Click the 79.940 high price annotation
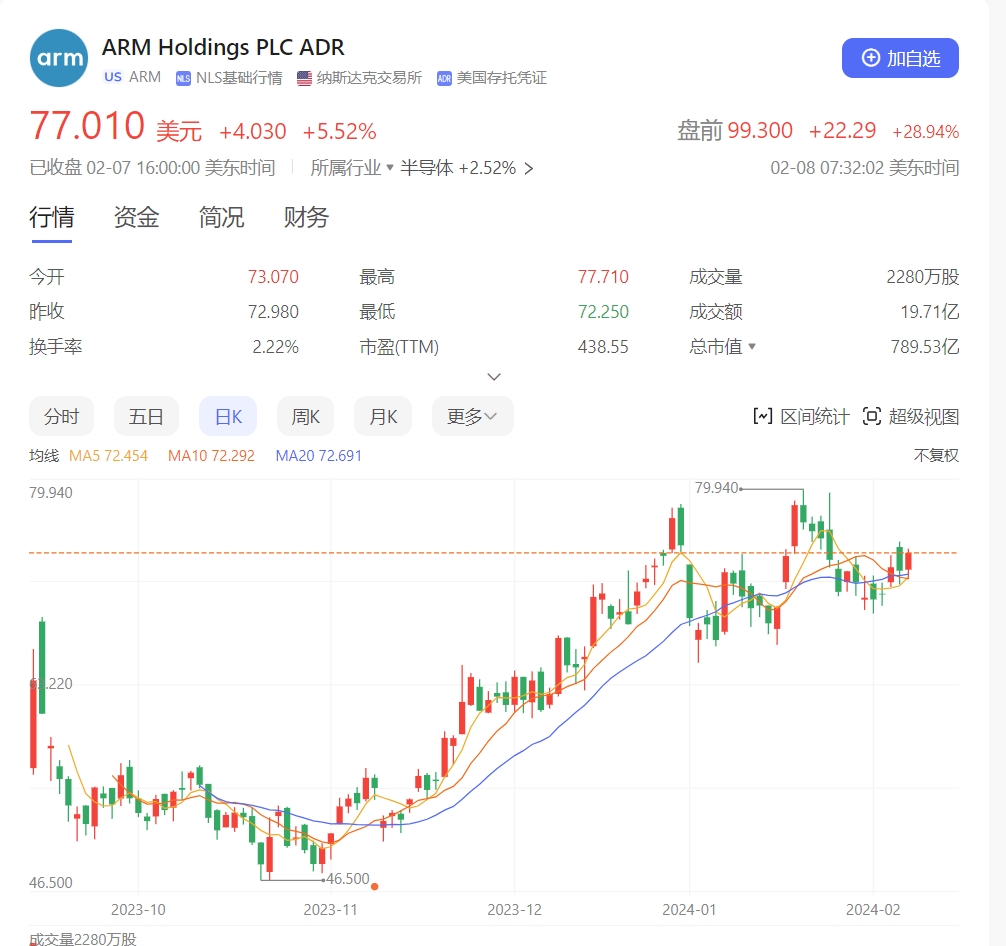The image size is (1006, 946). tap(717, 488)
